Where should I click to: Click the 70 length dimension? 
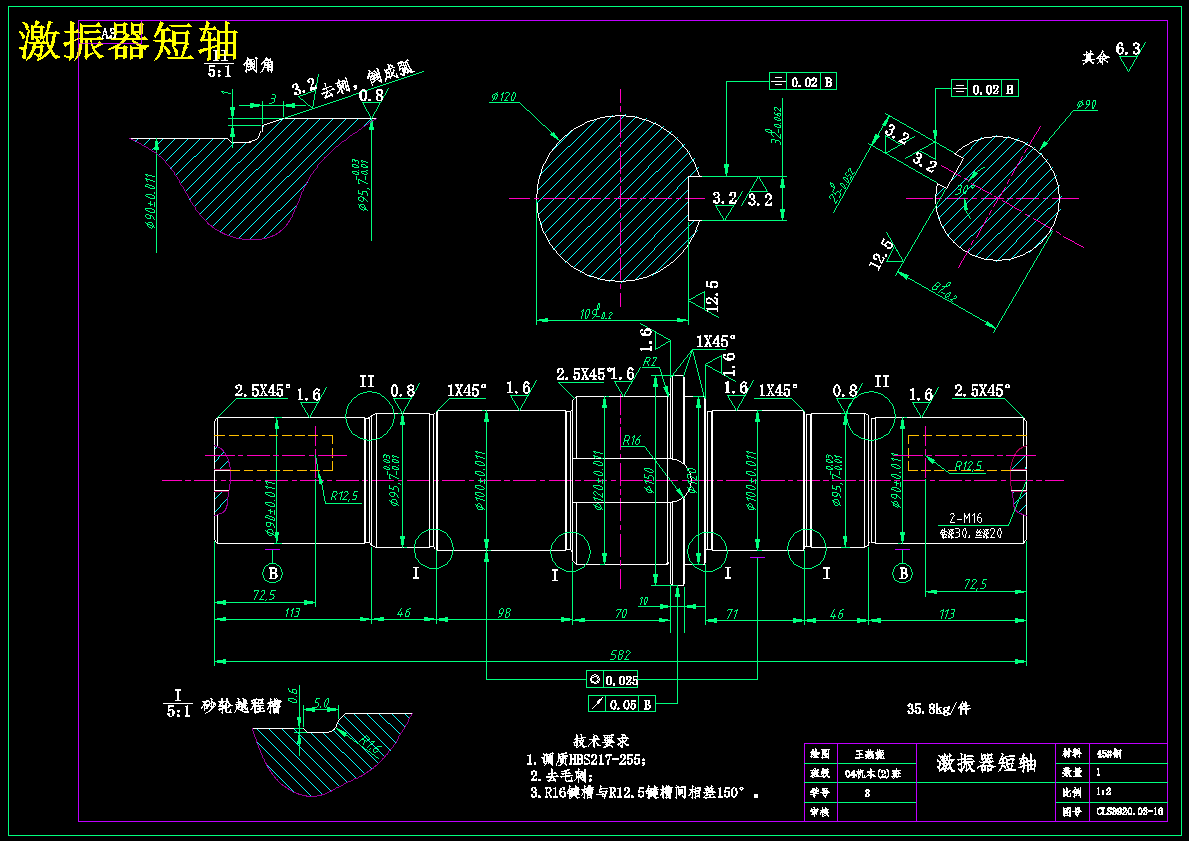coord(621,613)
